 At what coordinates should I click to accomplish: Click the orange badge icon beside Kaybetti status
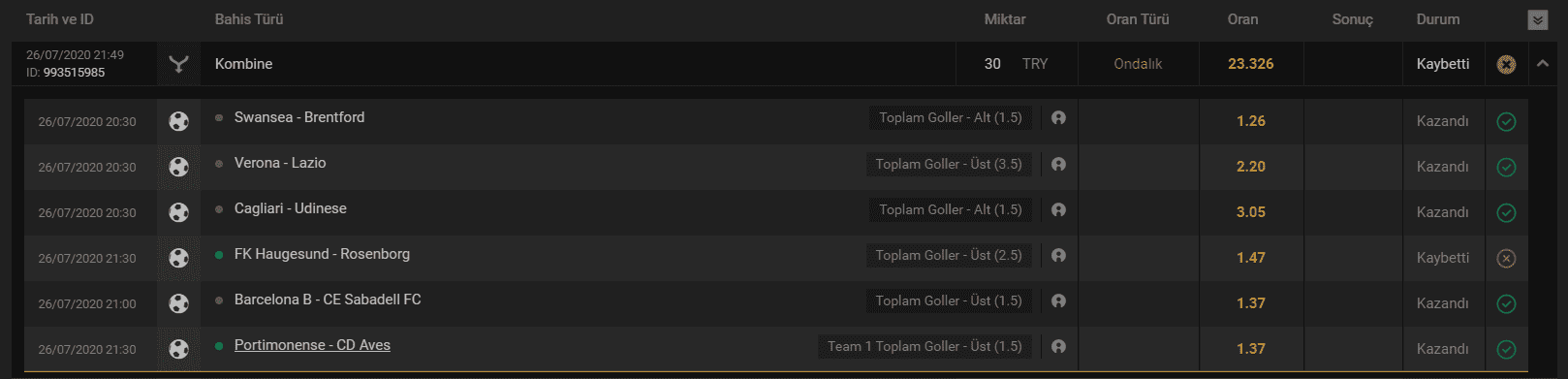click(x=1506, y=64)
